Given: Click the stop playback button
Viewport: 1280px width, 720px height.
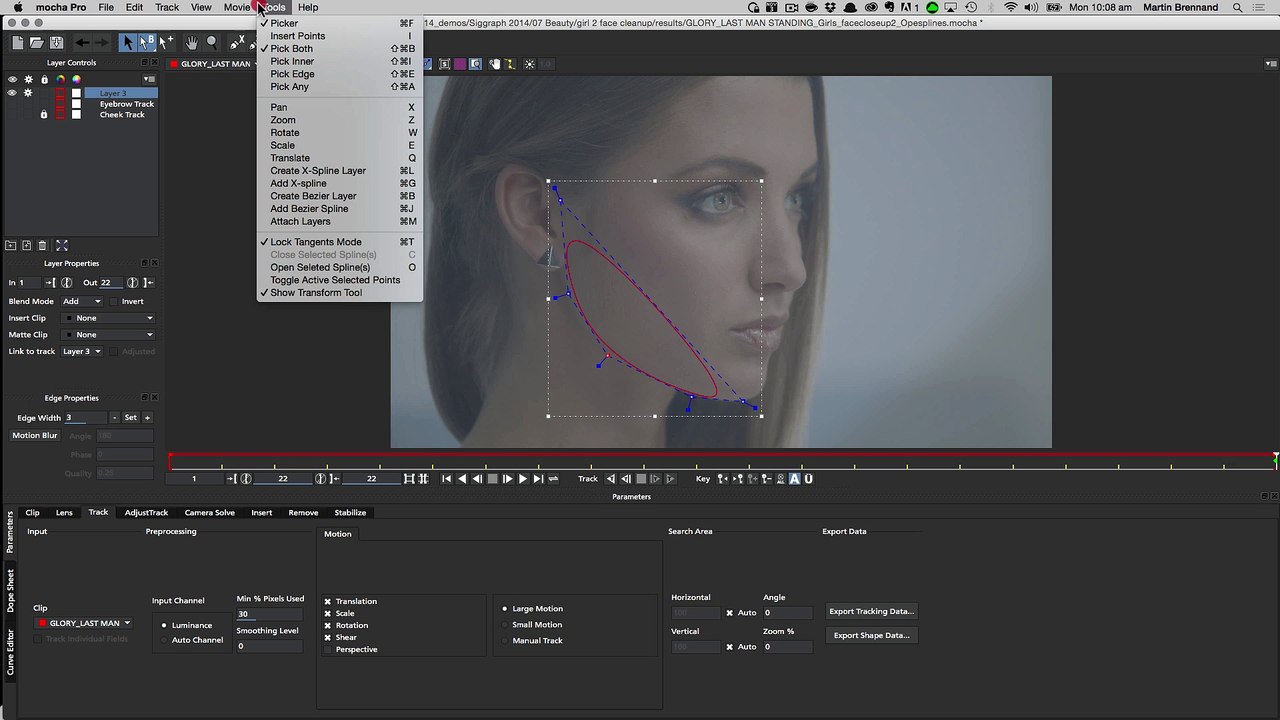Looking at the screenshot, I should [492, 479].
